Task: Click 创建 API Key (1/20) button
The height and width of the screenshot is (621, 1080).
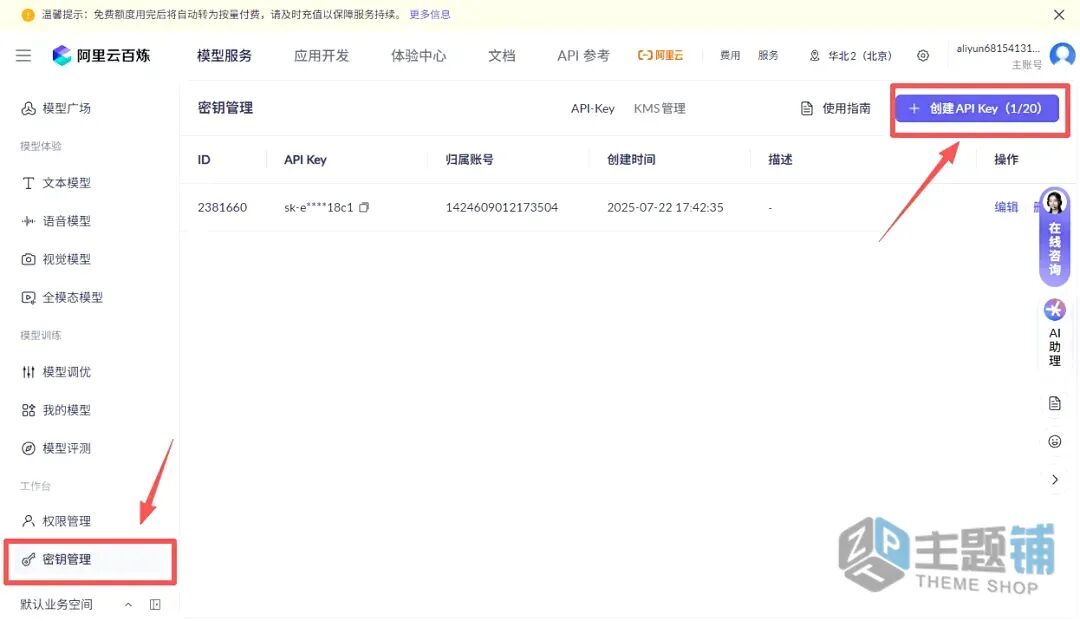Action: 977,109
